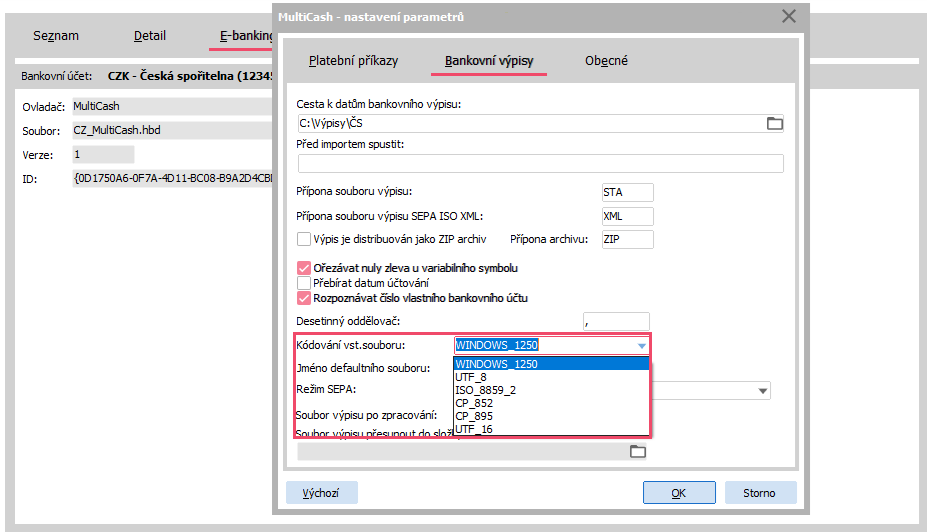Pick CP_852 encoding option
927x532 pixels.
[x=551, y=403]
